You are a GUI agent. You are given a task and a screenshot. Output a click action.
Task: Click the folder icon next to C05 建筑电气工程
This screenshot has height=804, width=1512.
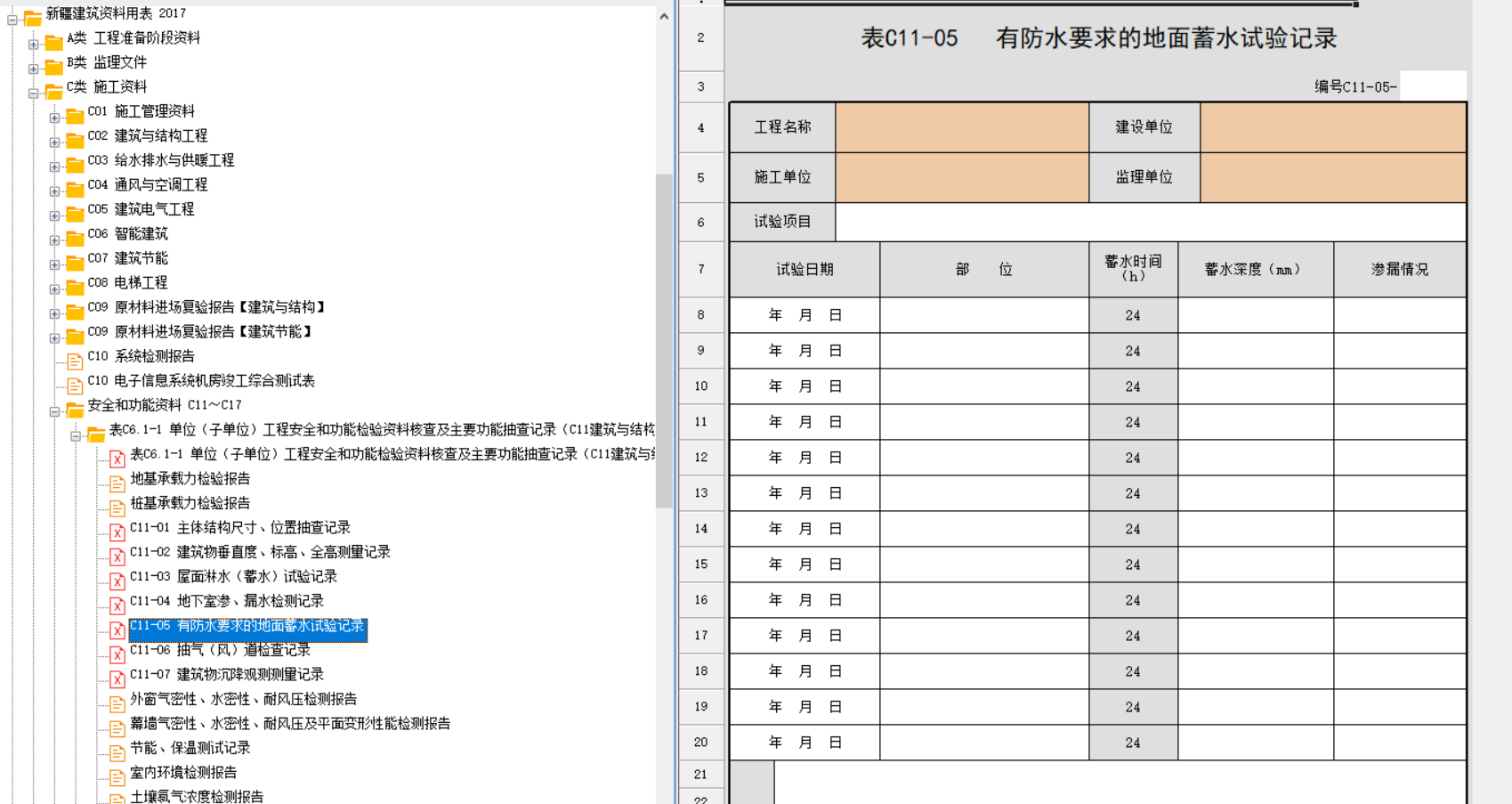click(x=75, y=211)
